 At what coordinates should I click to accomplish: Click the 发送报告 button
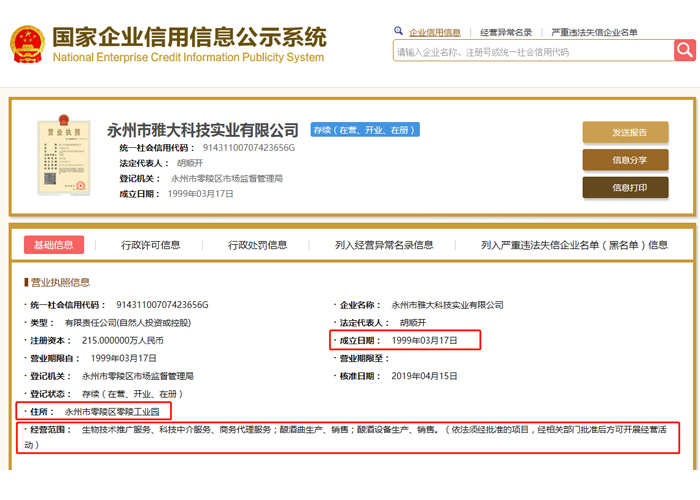625,132
